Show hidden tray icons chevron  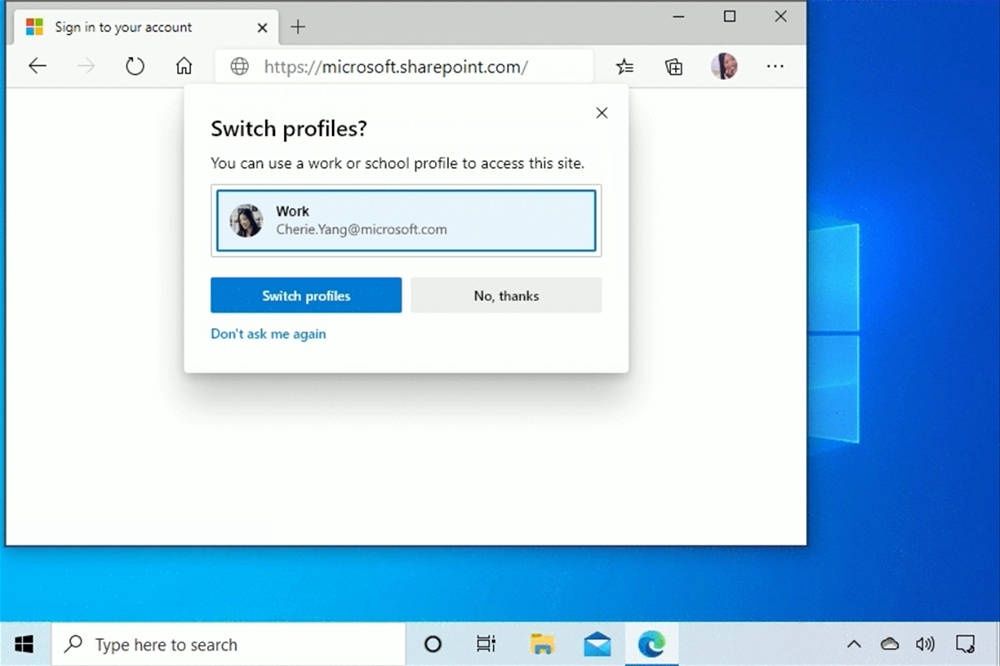coord(854,644)
